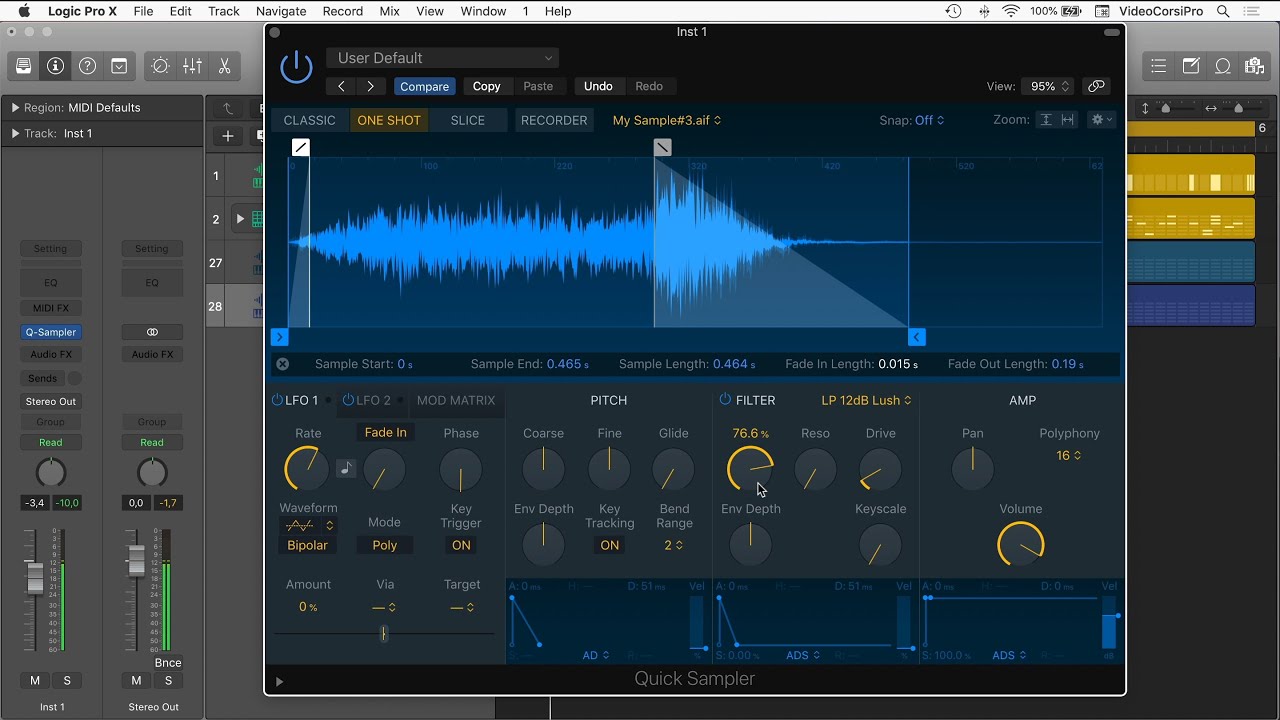This screenshot has width=1280, height=720.
Task: Open the Loop Browser icon
Action: click(x=1223, y=66)
